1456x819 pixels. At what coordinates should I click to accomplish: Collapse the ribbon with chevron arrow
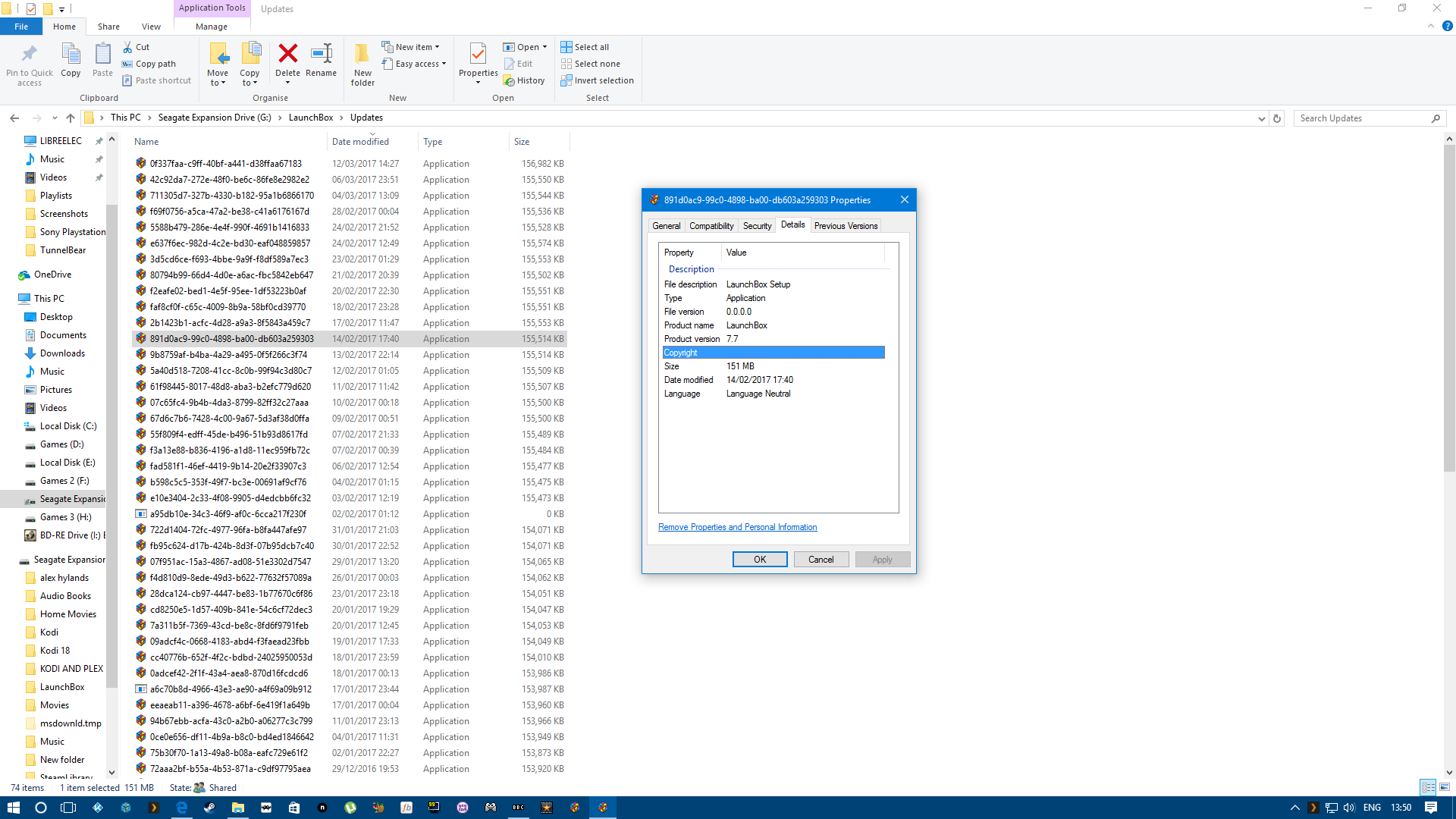1431,26
